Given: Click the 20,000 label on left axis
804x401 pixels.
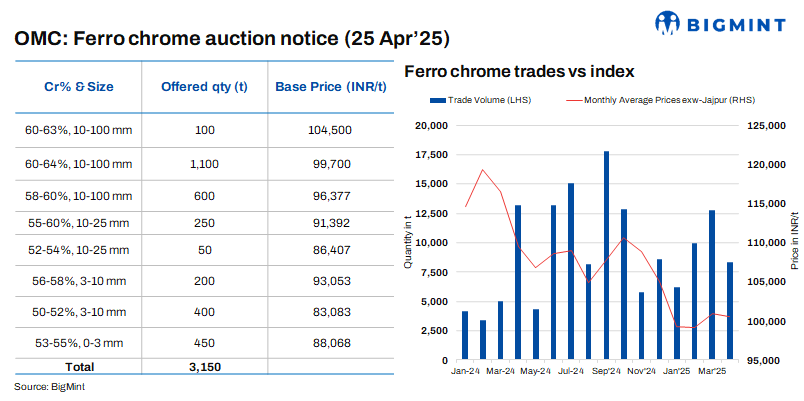Looking at the screenshot, I should 433,125.
